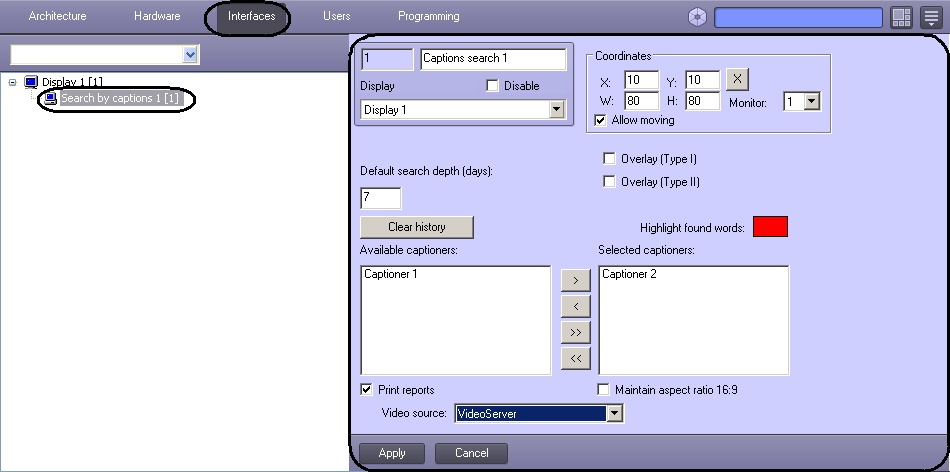Click the Cancel button
Image resolution: width=950 pixels, height=472 pixels.
471,453
